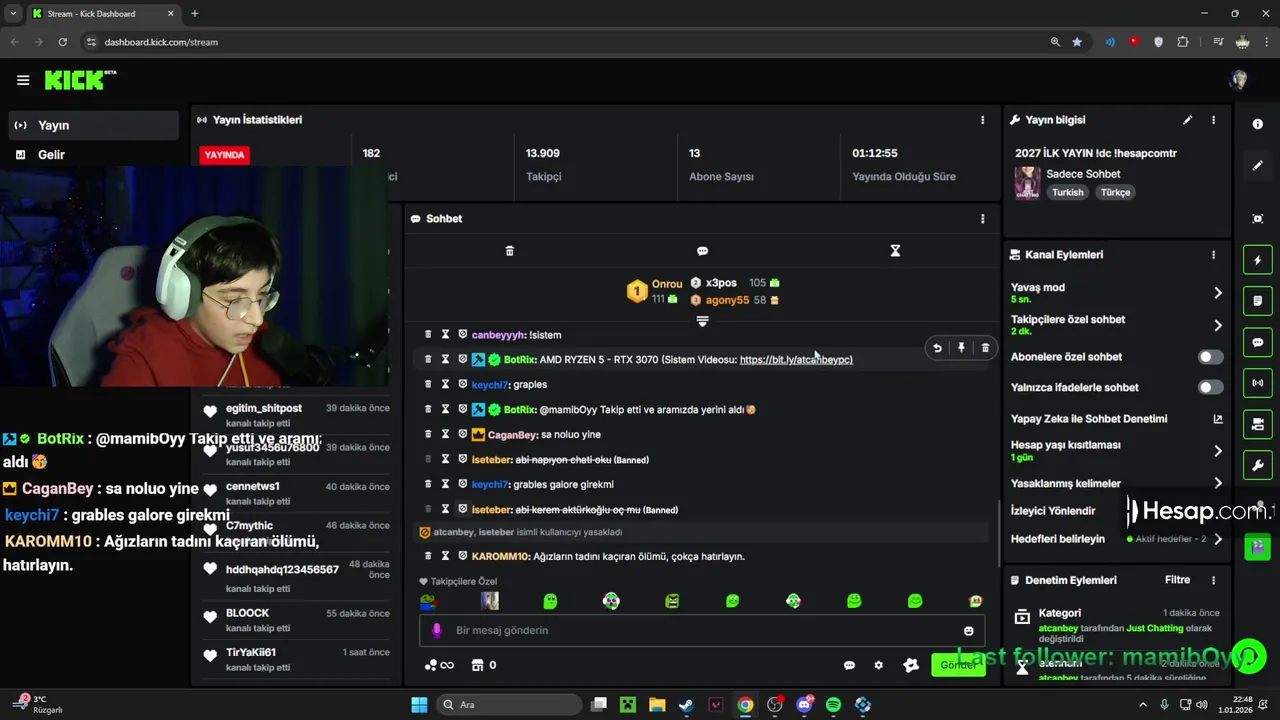1280x720 pixels.
Task: Delete CaganBey's sa noluo yine message
Action: pyautogui.click(x=428, y=434)
